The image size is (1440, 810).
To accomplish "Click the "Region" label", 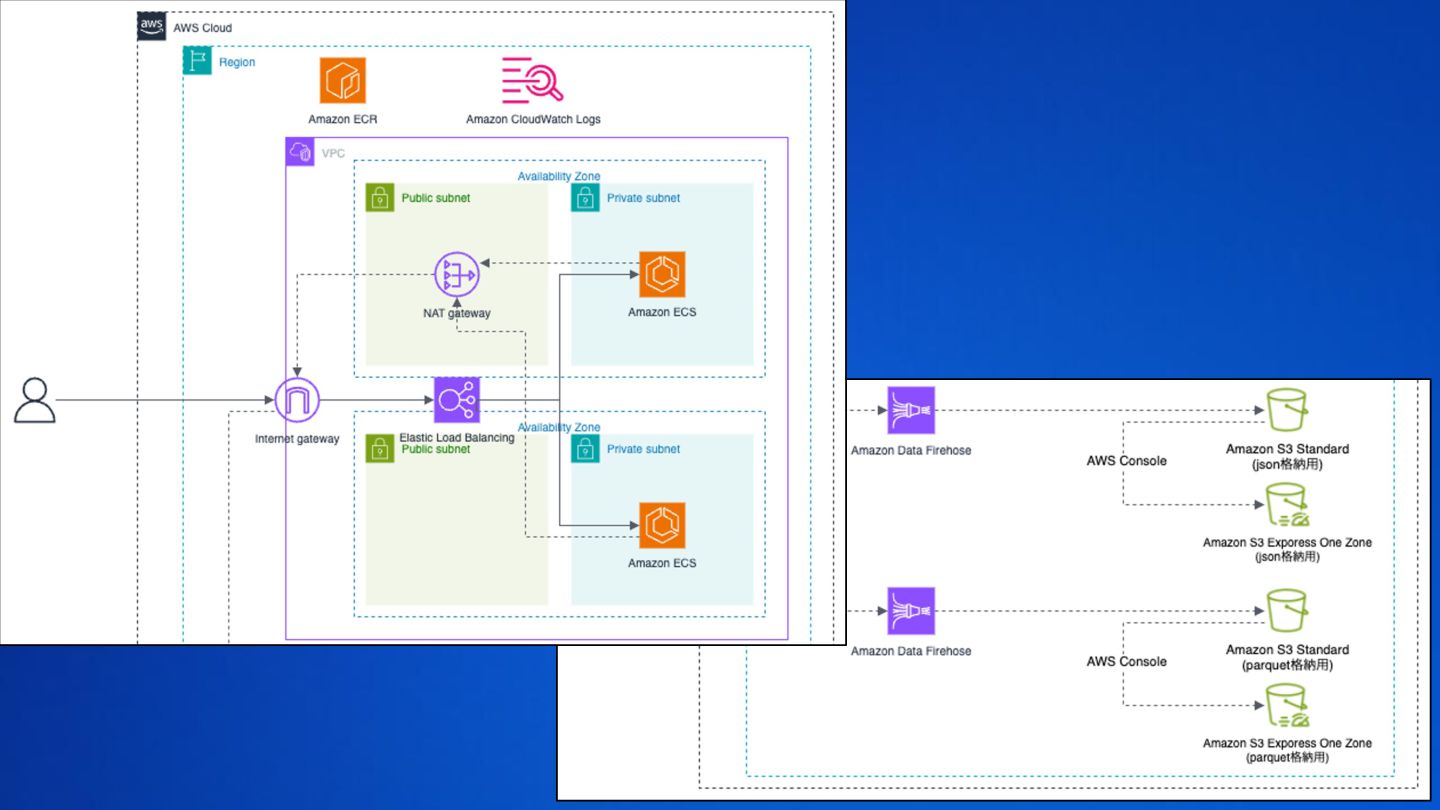I will point(237,62).
